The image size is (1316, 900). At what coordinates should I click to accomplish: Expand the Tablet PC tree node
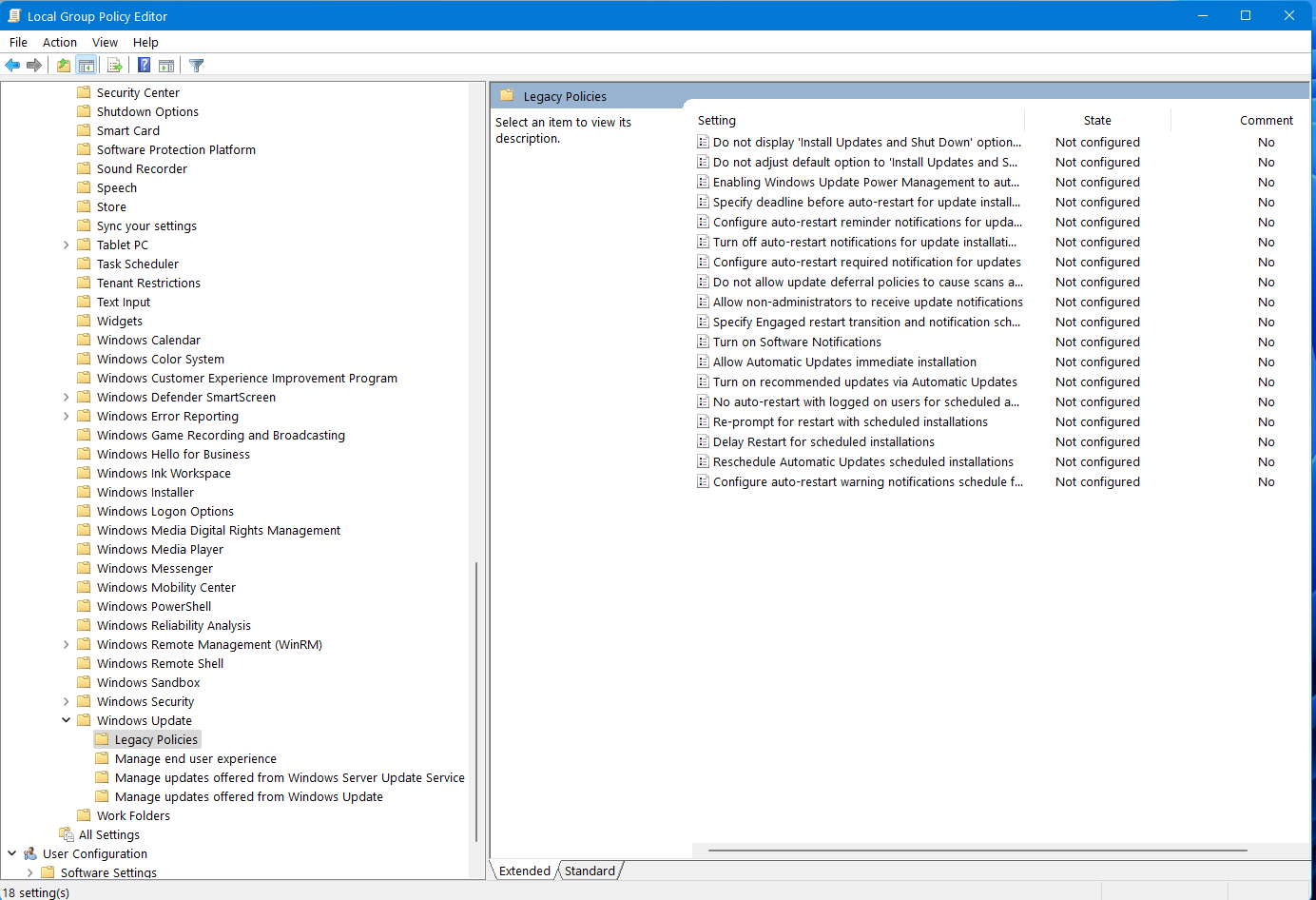point(66,245)
